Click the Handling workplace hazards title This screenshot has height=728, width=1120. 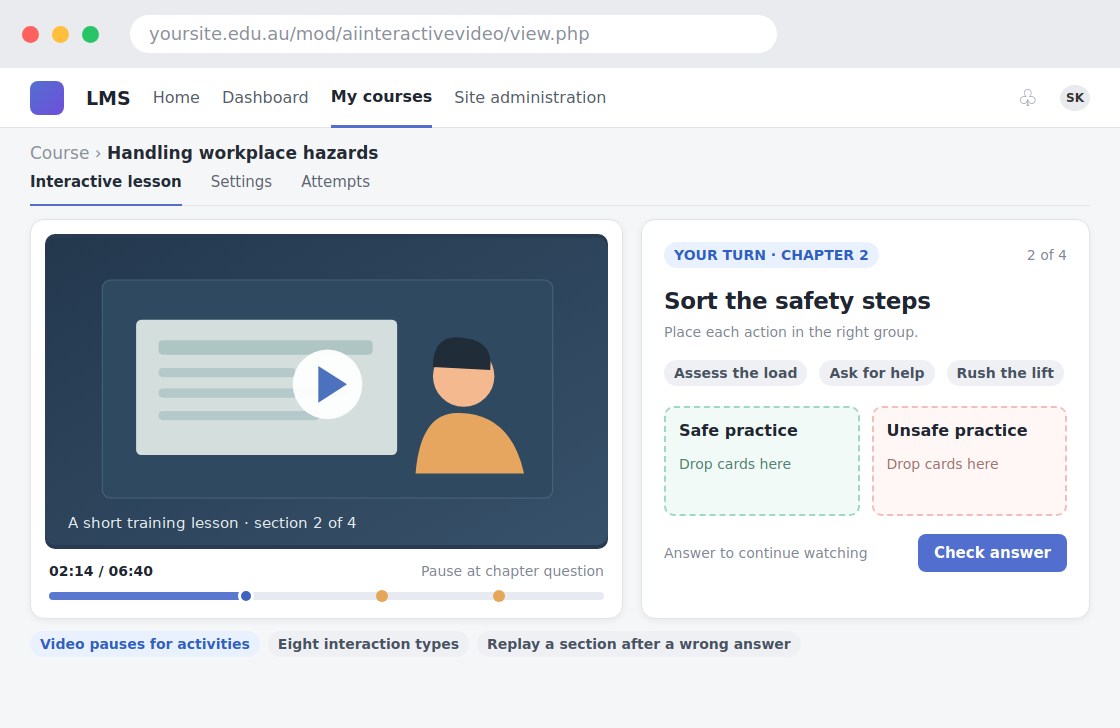coord(242,153)
